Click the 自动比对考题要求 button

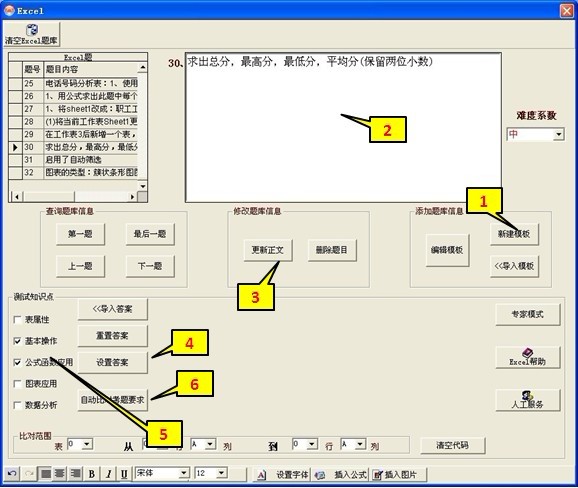click(112, 400)
